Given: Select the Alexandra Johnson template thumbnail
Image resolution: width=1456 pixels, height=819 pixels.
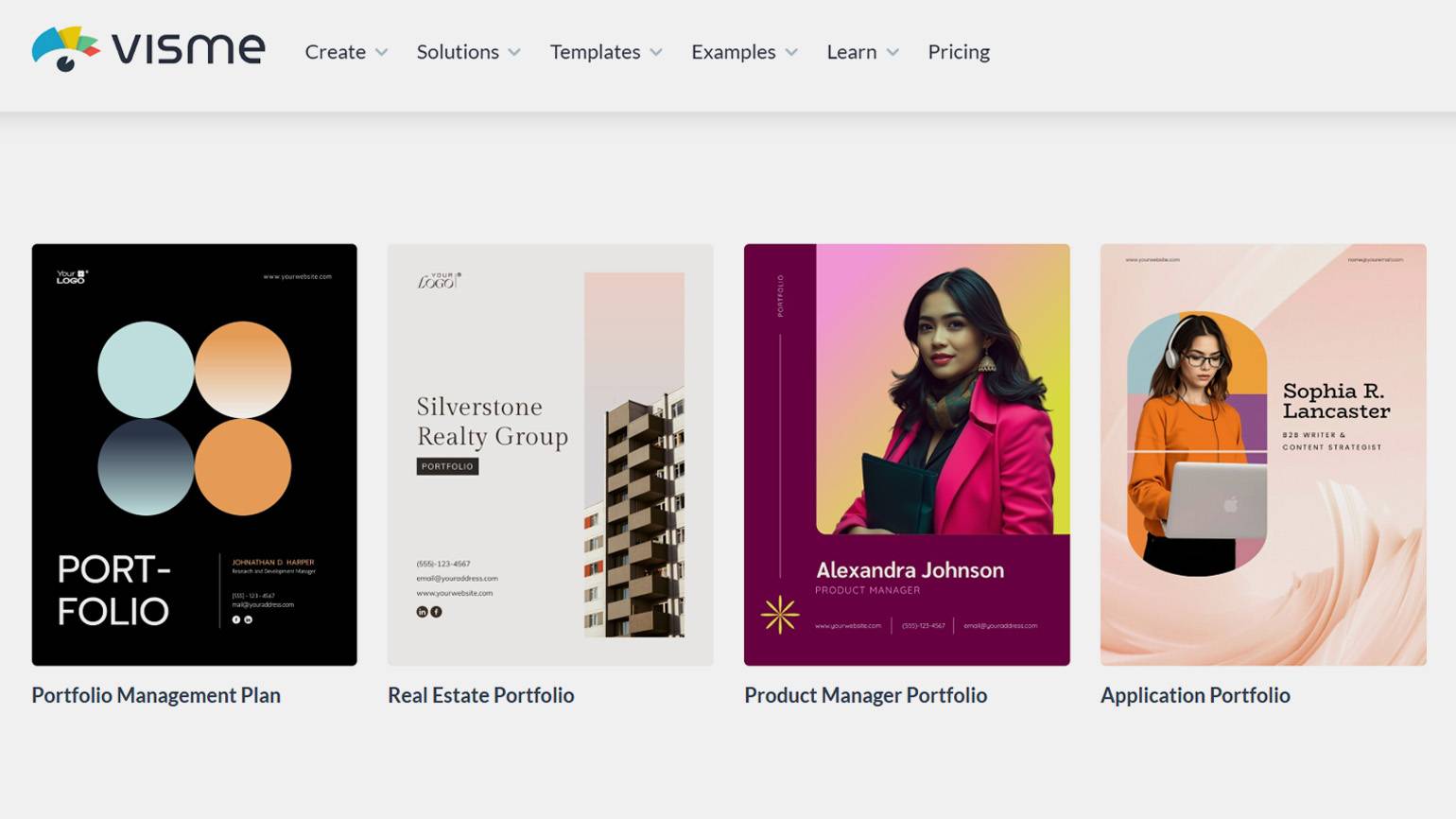Looking at the screenshot, I should [907, 454].
